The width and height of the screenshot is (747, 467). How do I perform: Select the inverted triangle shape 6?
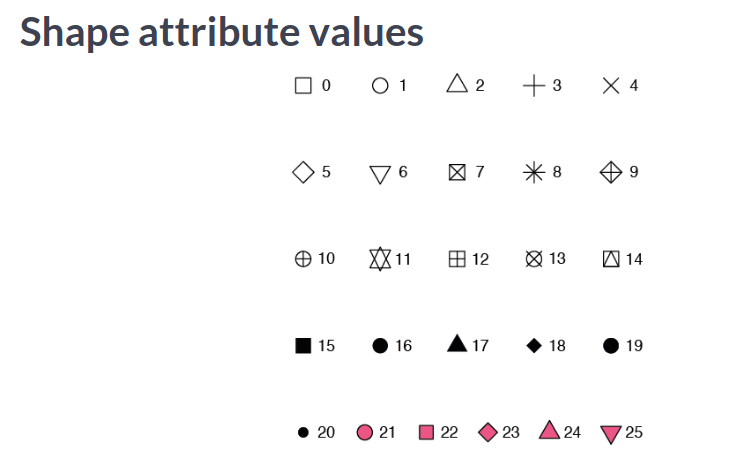point(380,174)
